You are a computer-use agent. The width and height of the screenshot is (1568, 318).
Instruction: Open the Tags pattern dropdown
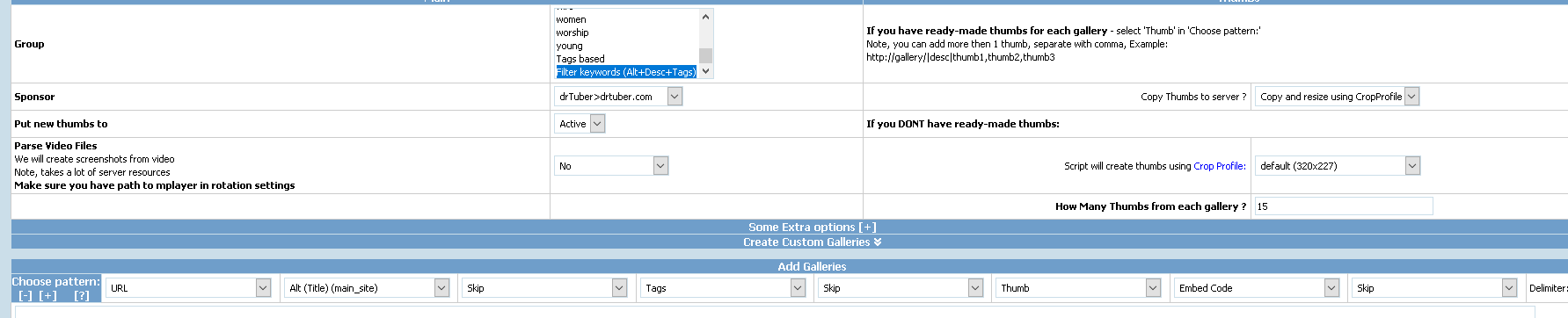(723, 288)
